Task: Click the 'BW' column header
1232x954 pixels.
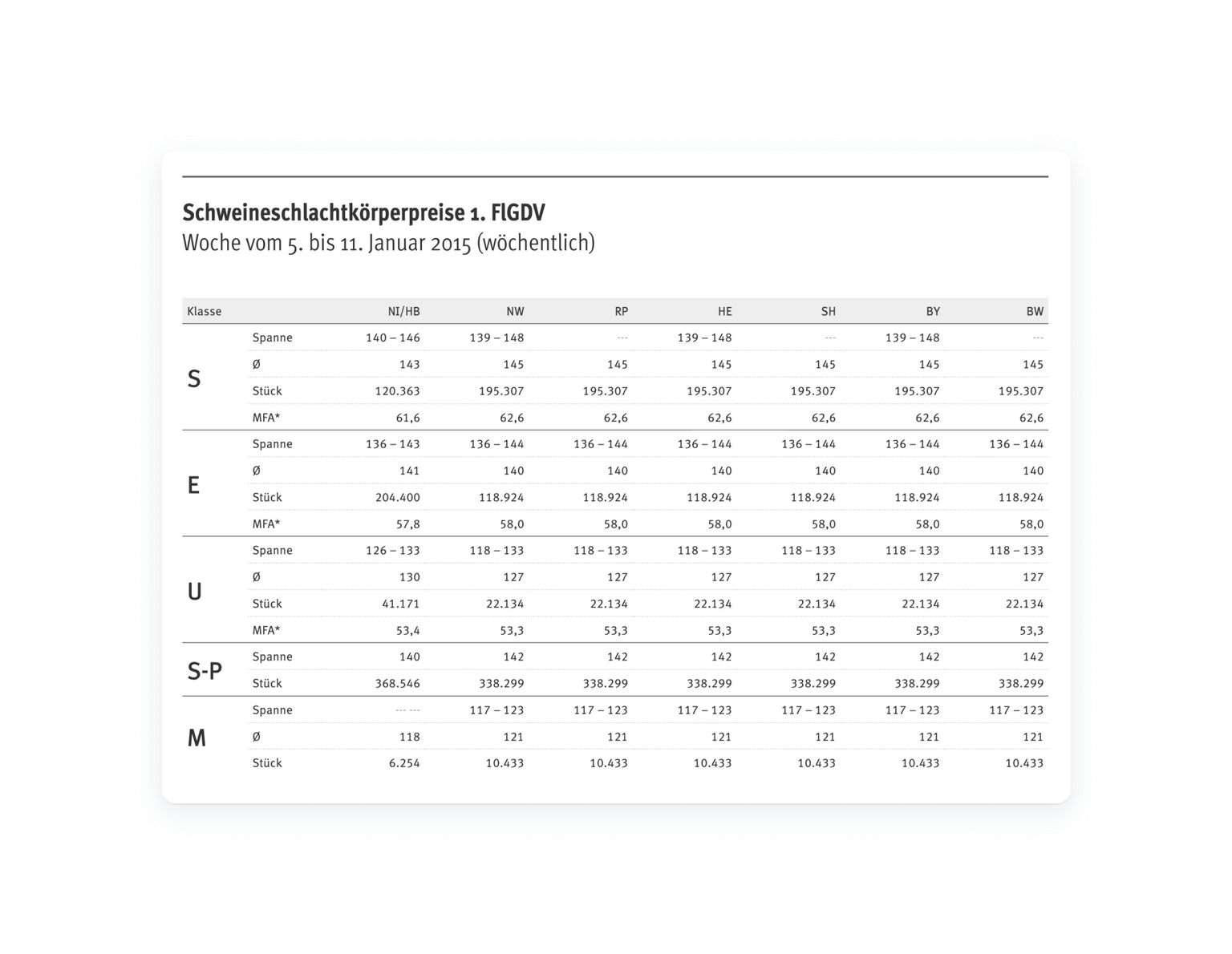Action: (1035, 311)
